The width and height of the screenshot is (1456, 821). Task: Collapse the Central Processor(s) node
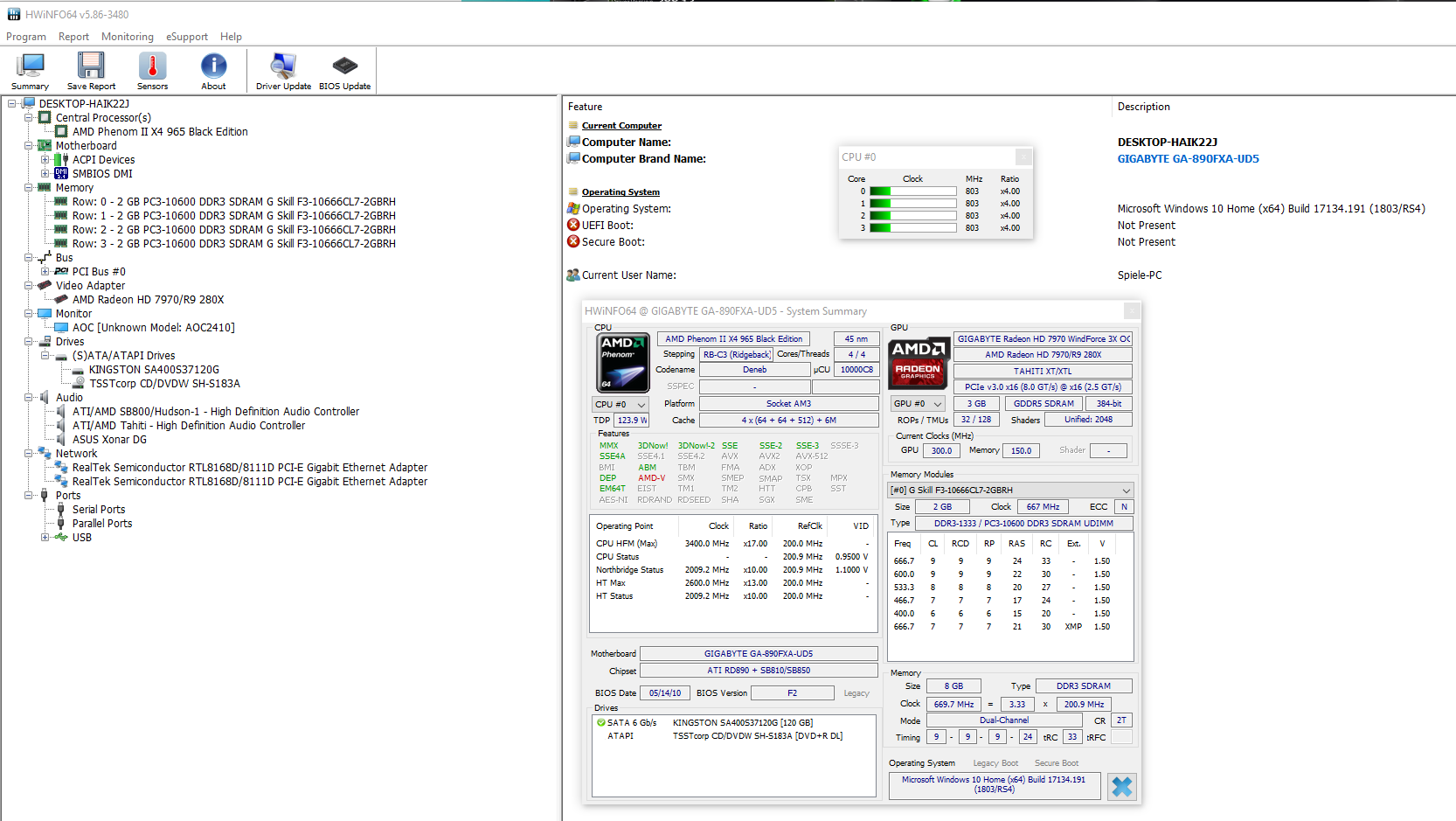[29, 117]
